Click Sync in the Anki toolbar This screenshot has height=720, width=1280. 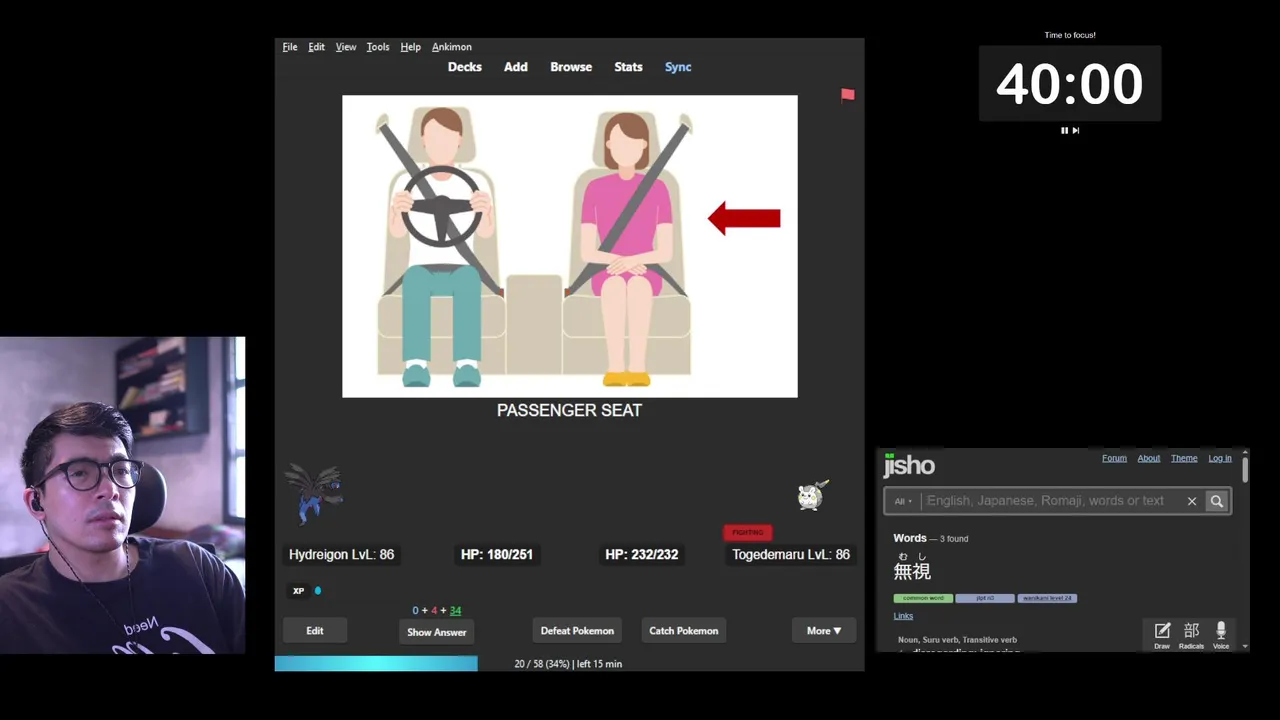(x=678, y=67)
